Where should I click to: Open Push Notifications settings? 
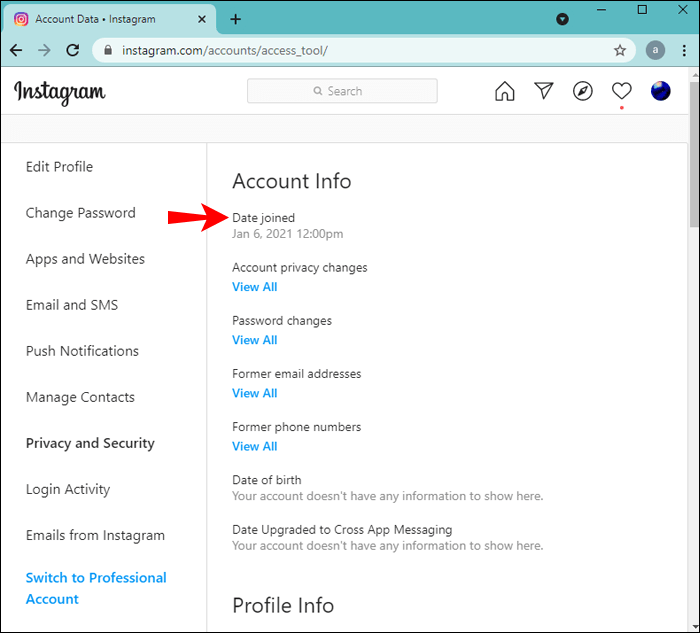pos(82,351)
